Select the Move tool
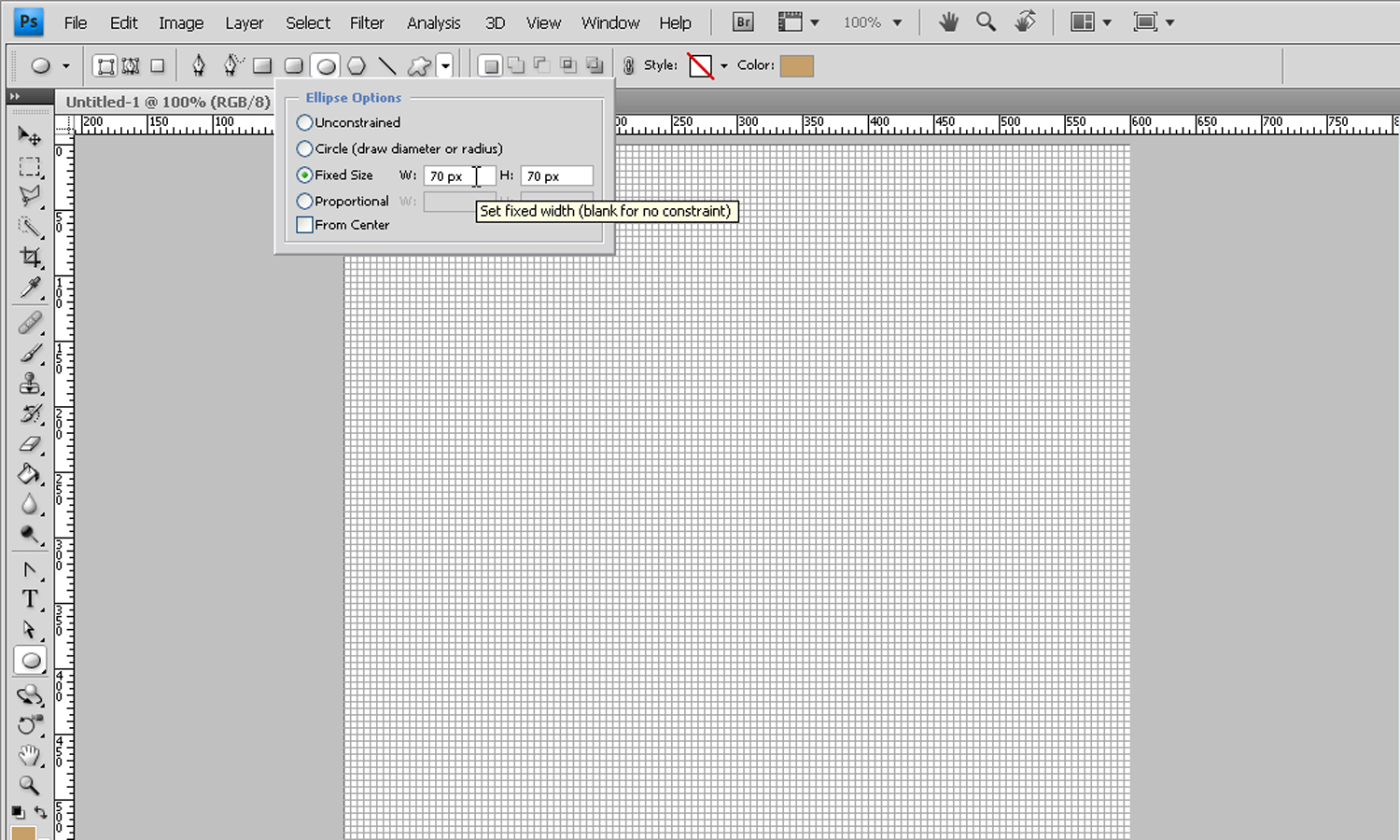The height and width of the screenshot is (840, 1400). click(30, 136)
